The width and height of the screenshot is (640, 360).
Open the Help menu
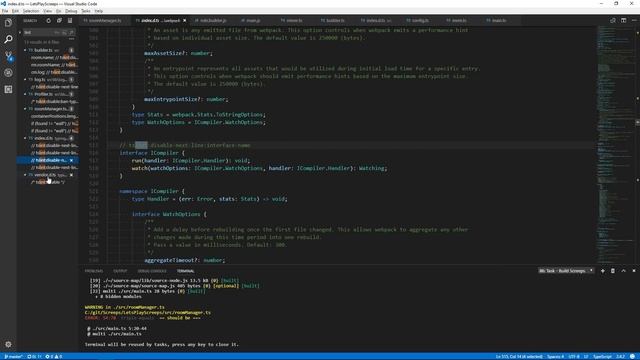pos(98,11)
